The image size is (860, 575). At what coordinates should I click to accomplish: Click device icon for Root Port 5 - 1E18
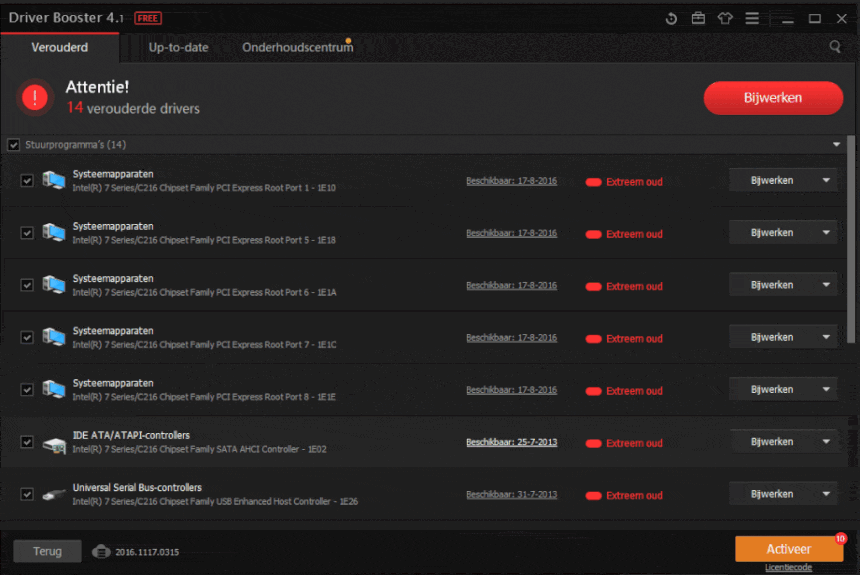pyautogui.click(x=54, y=233)
